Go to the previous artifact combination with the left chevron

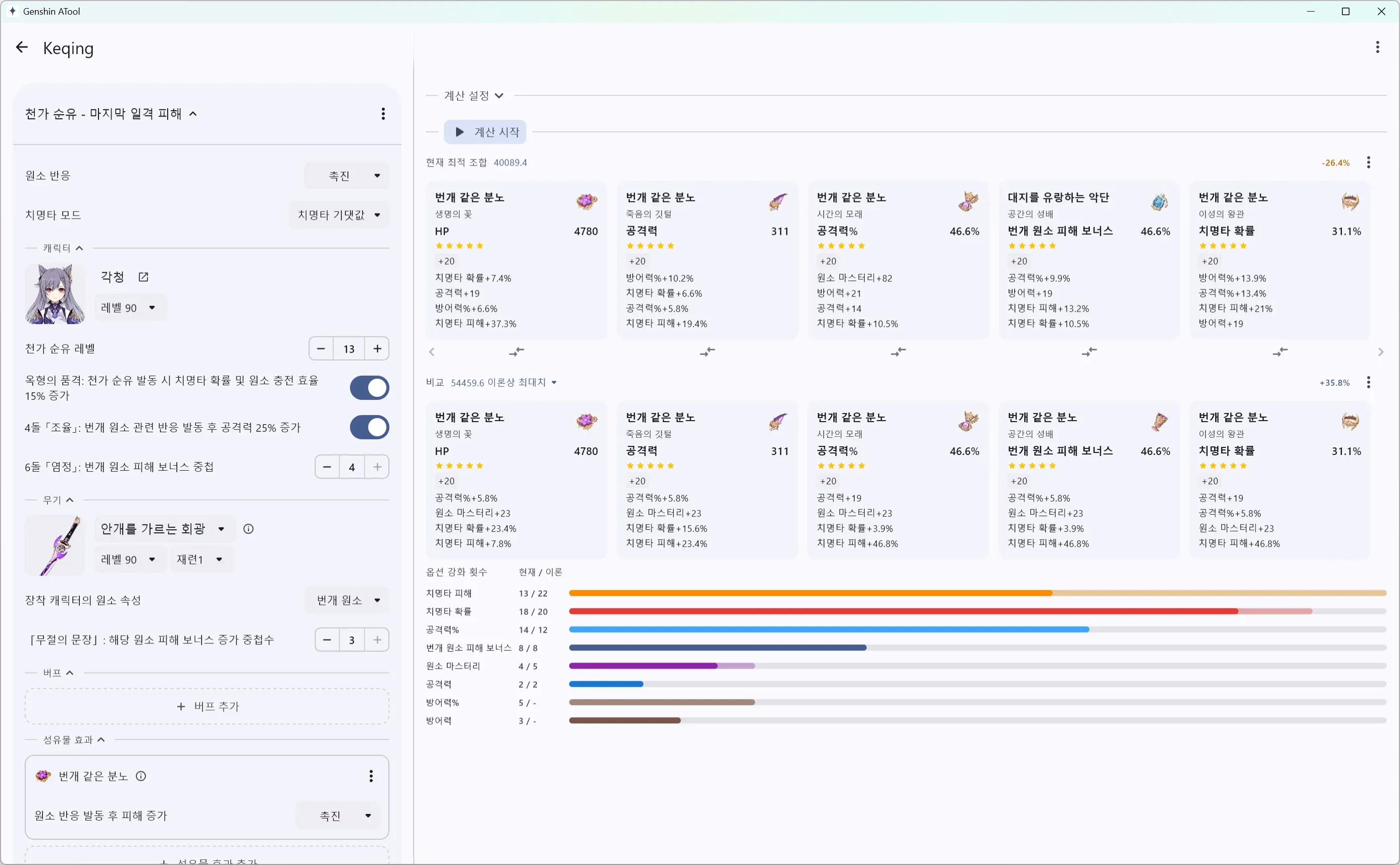(x=432, y=352)
